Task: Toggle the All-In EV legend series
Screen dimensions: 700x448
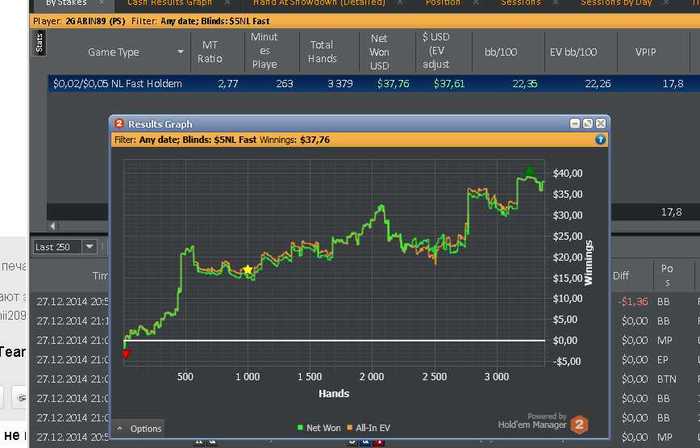Action: tap(369, 428)
